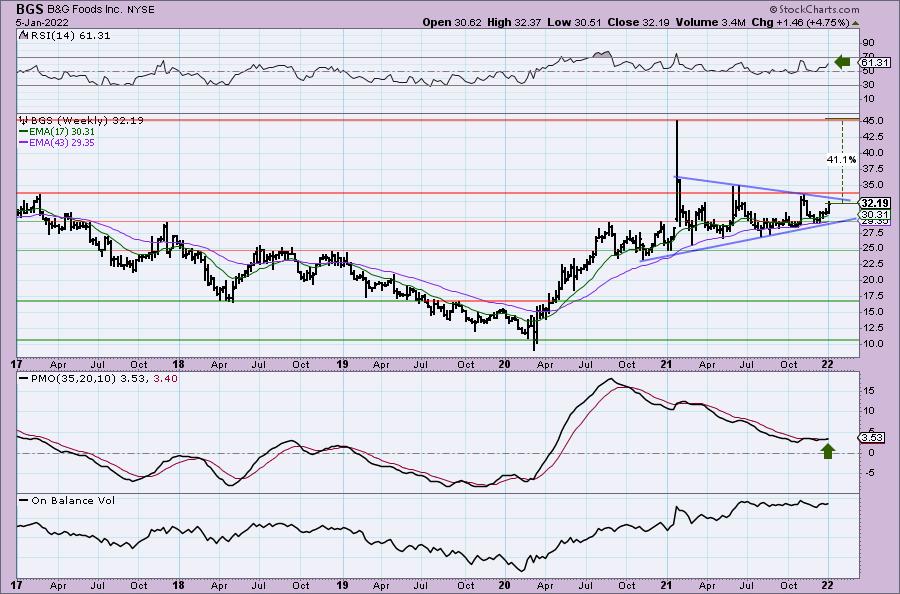Click the 5-Jan-2022 chart date
This screenshot has width=900, height=594.
(42, 22)
